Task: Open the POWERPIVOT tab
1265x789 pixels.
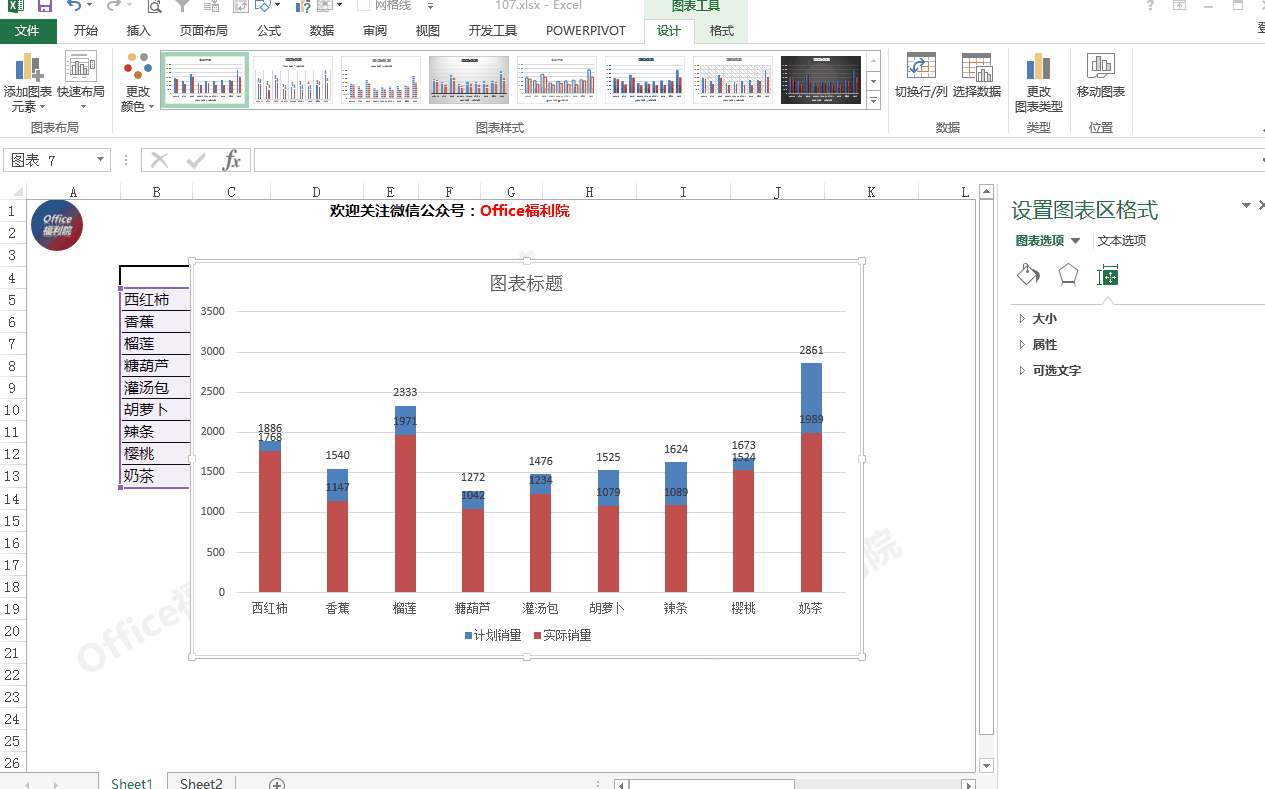Action: (586, 31)
